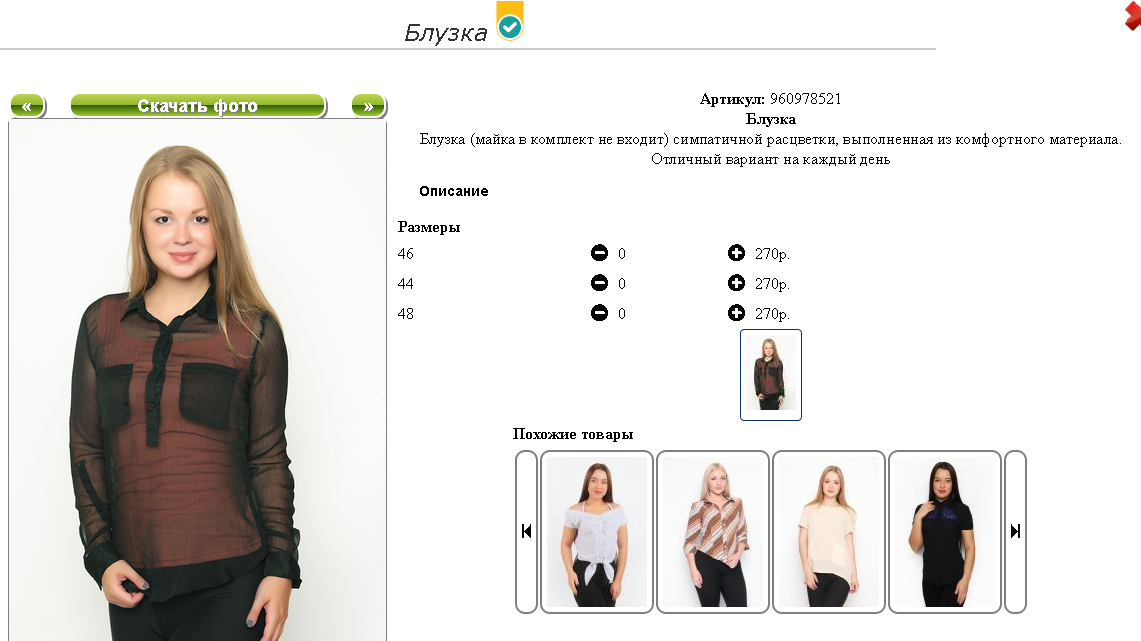Viewport: 1141px width, 641px height.
Task: Open the brown striped blouse similar item
Action: (x=713, y=532)
